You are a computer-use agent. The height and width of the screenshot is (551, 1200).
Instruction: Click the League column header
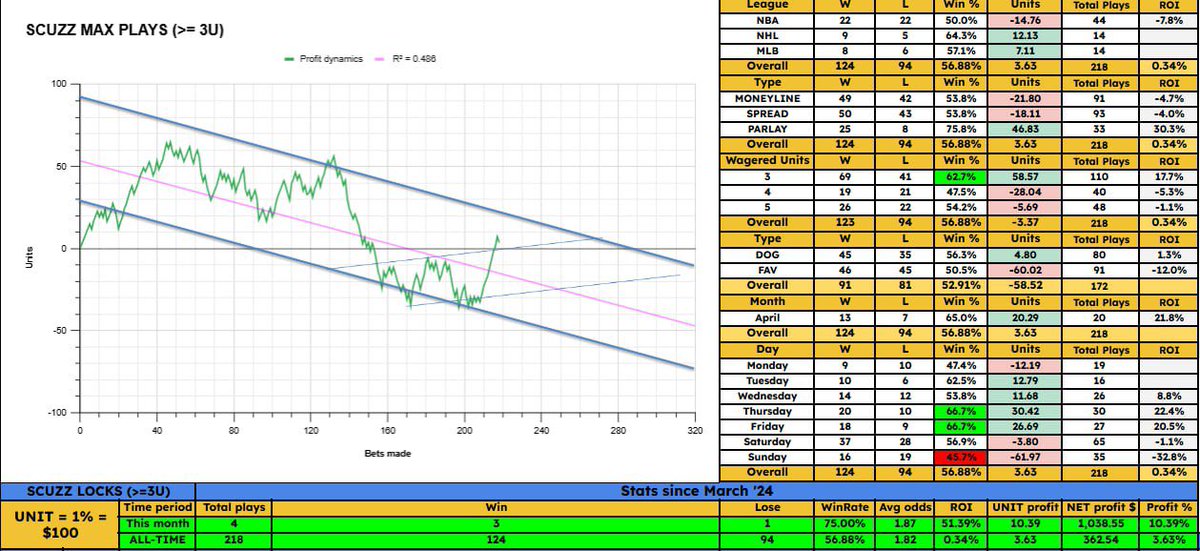pyautogui.click(x=768, y=5)
